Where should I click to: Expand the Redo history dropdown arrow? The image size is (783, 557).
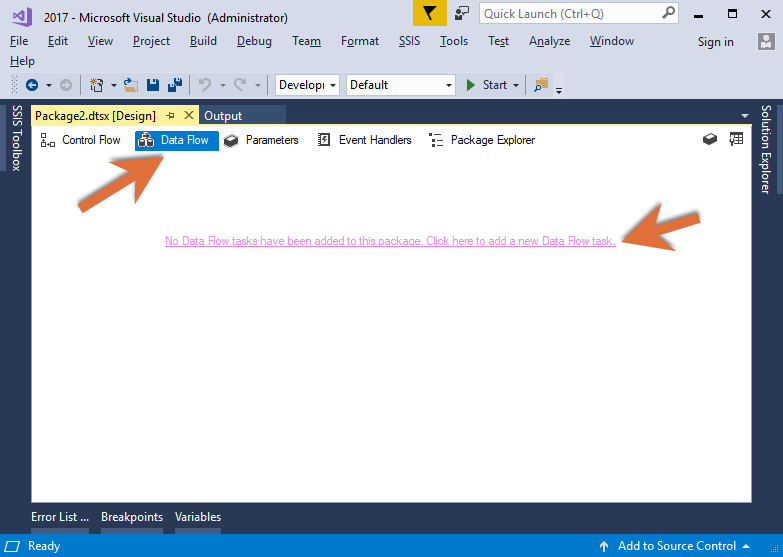[258, 85]
